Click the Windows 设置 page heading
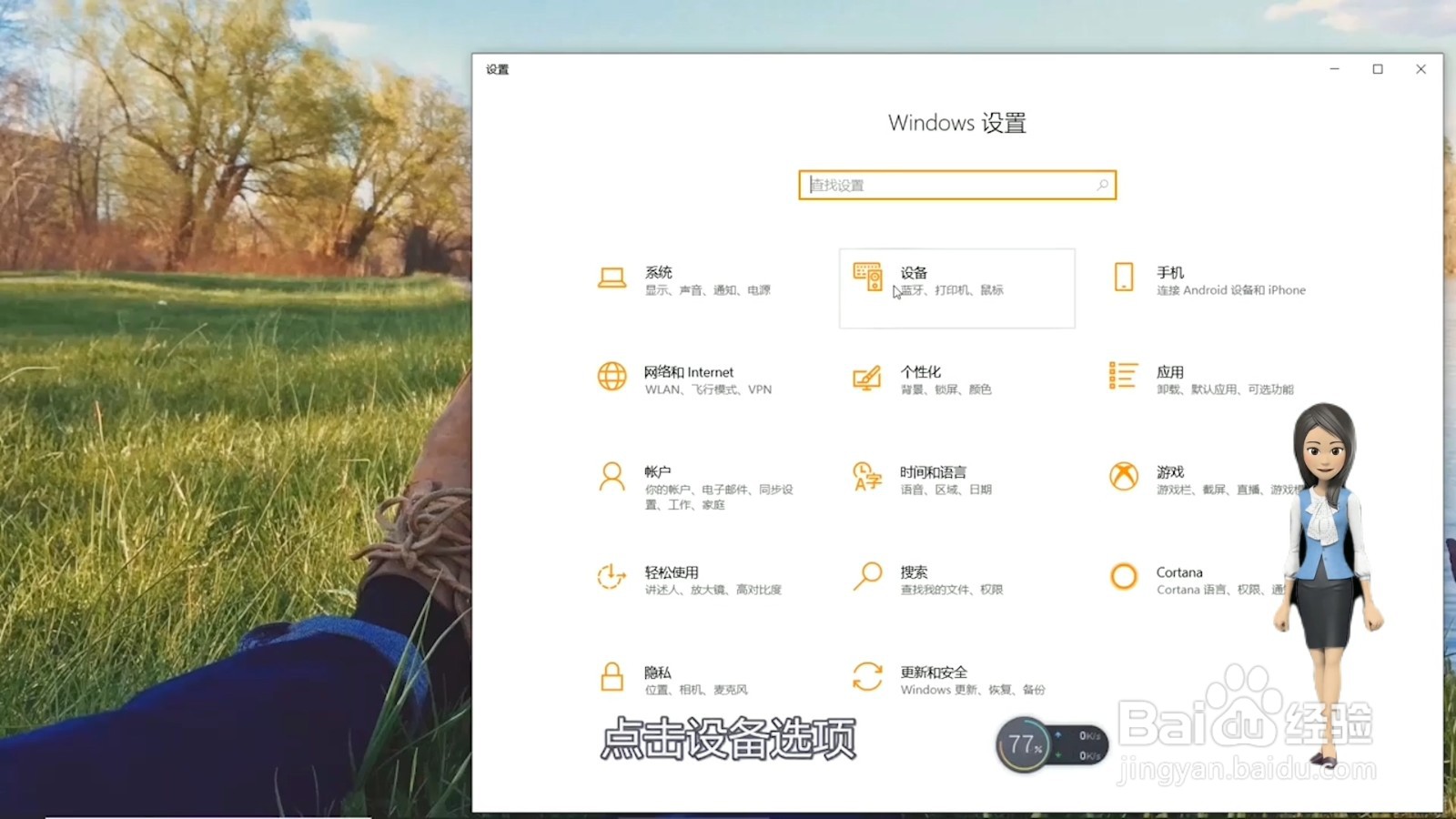This screenshot has width=1456, height=819. click(x=957, y=123)
